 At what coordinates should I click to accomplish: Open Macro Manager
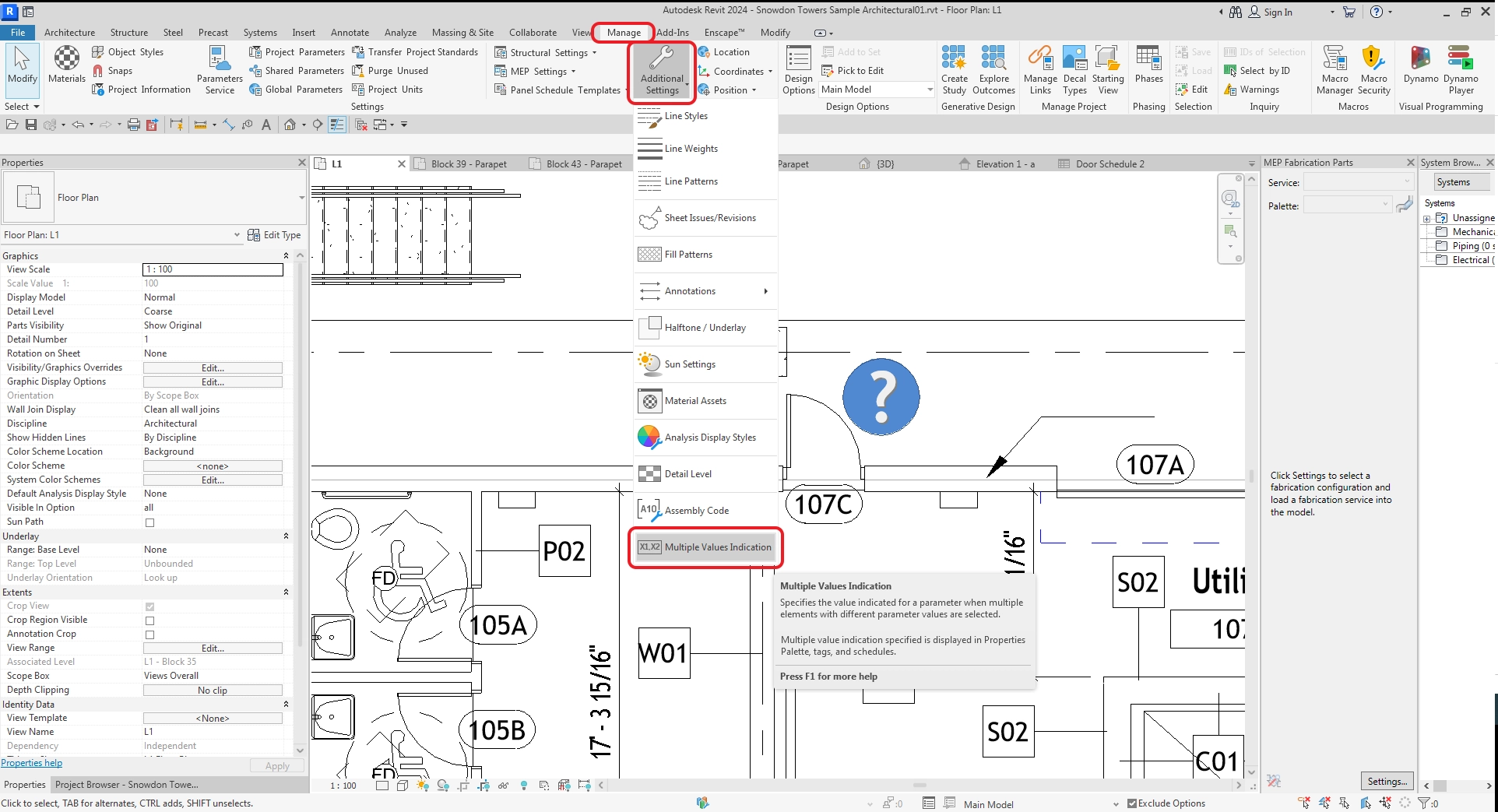pos(1335,70)
